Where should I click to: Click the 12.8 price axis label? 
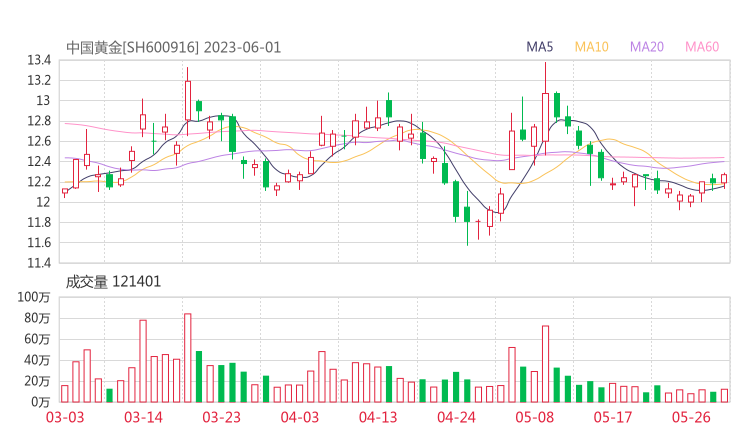tap(39, 121)
